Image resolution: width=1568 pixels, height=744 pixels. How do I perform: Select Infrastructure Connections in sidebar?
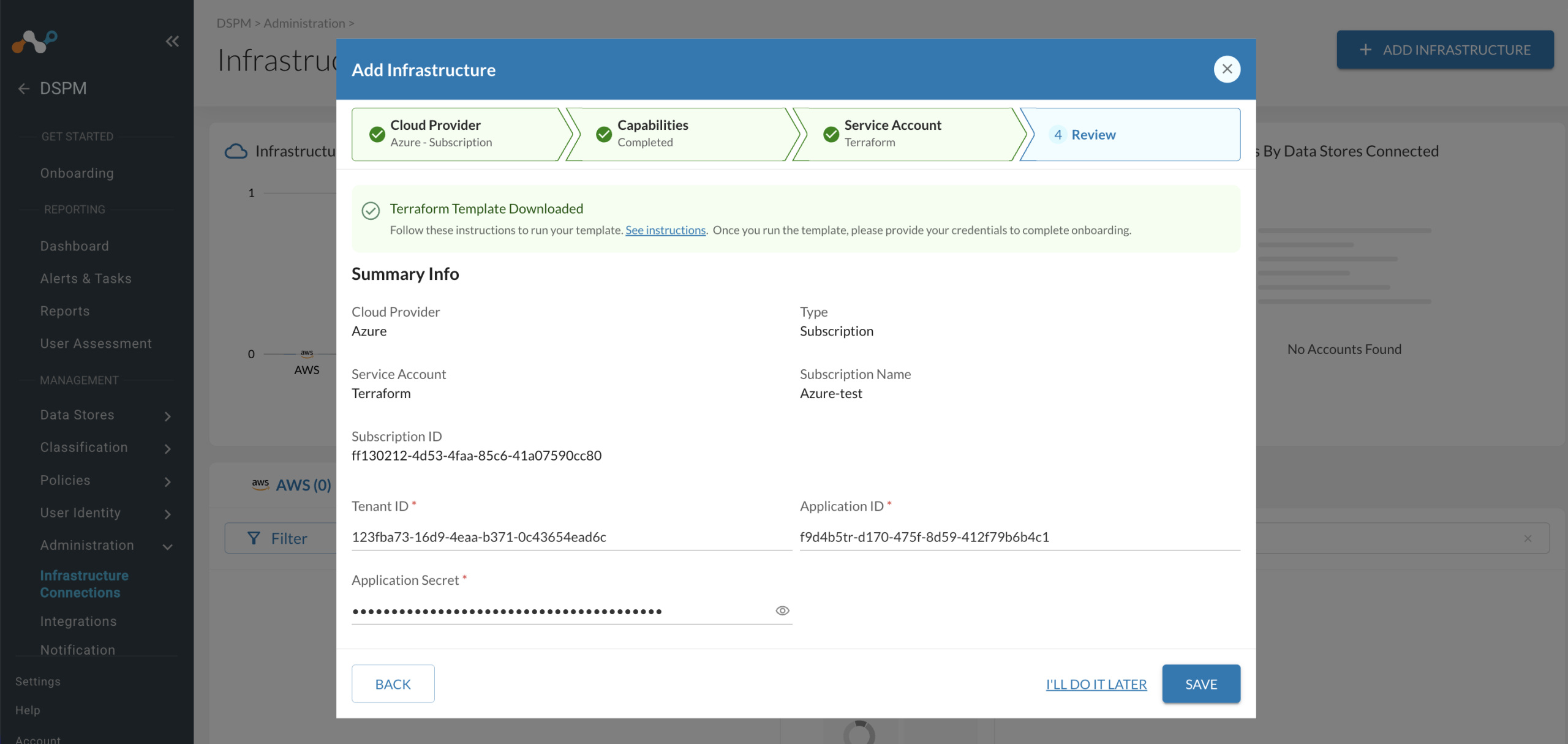[x=85, y=584]
